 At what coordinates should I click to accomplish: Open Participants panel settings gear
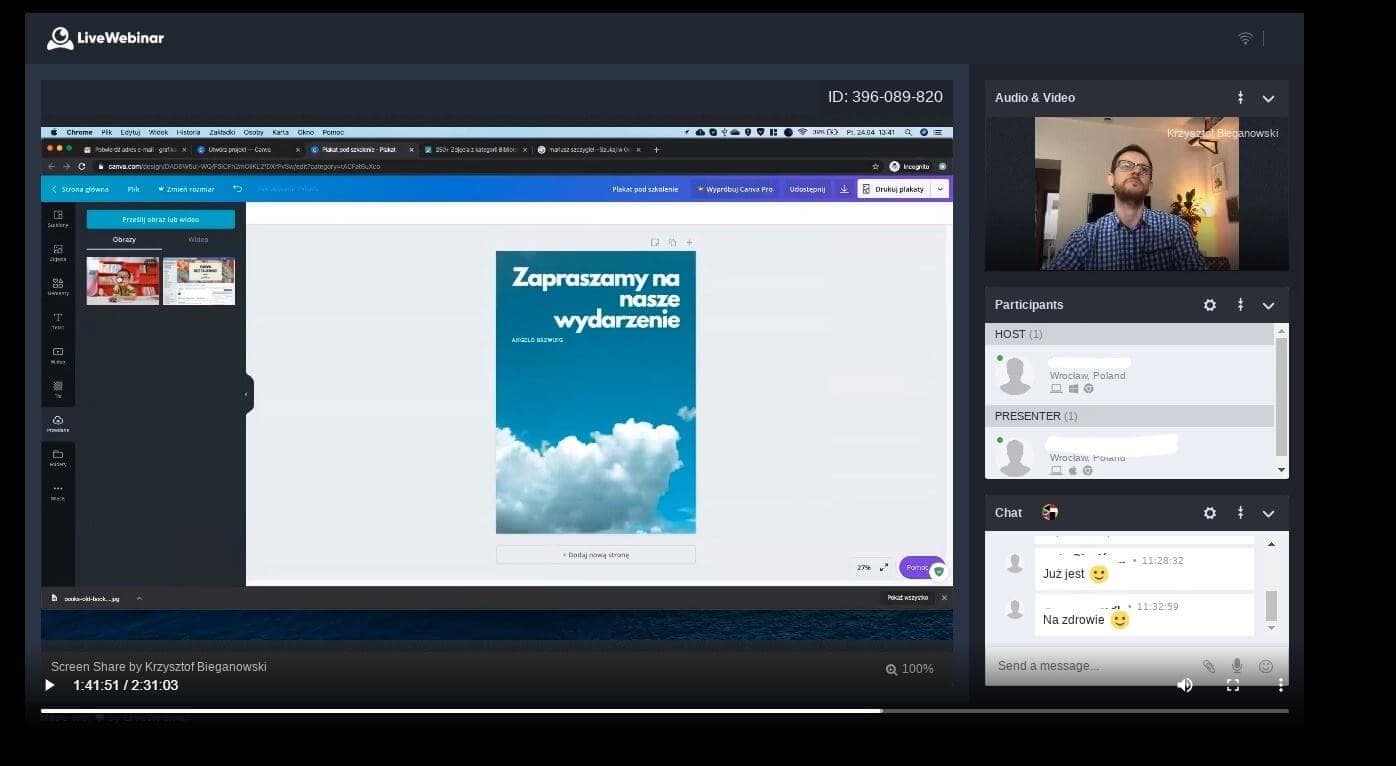(1210, 305)
